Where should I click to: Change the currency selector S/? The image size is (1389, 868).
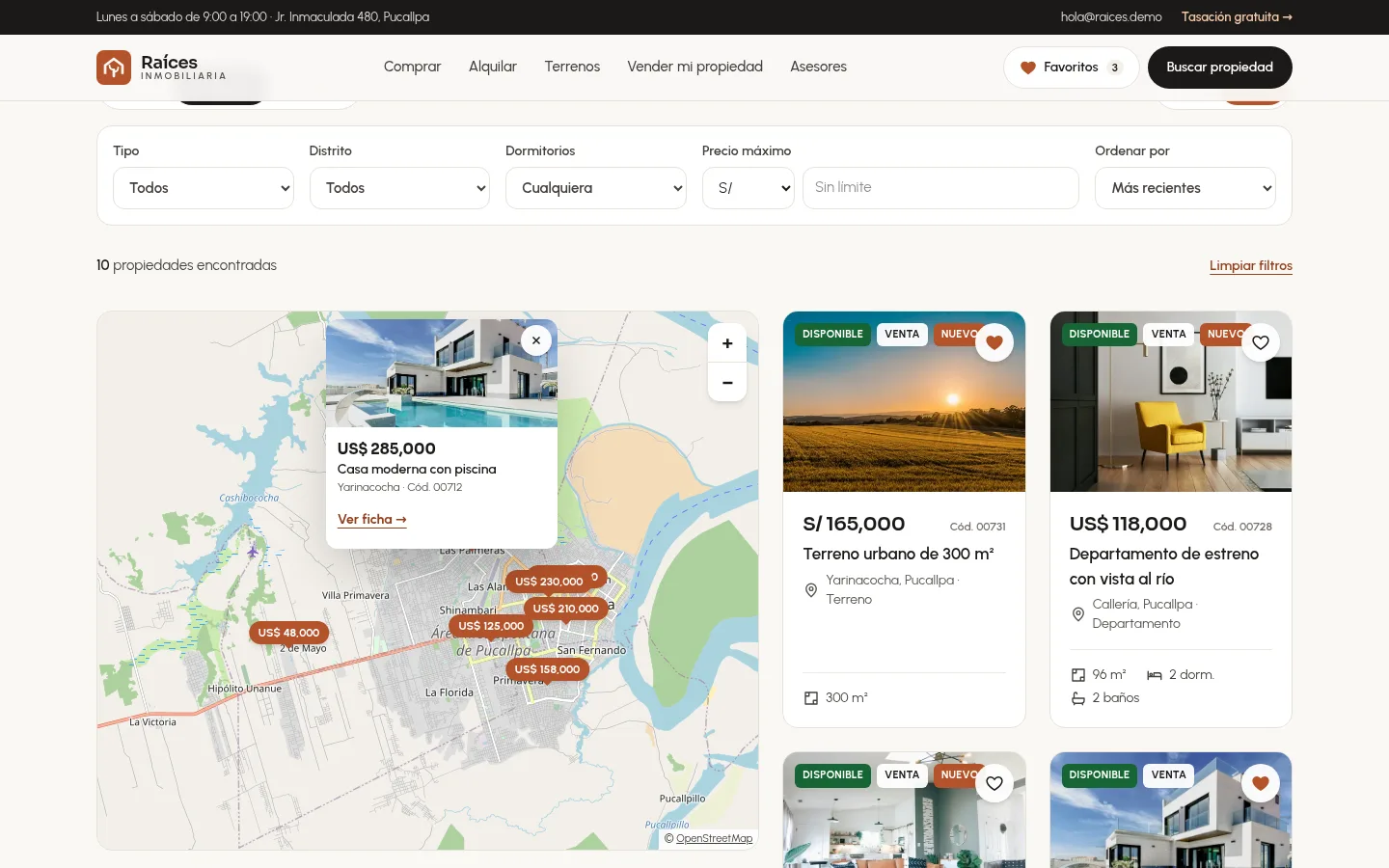[x=749, y=188]
